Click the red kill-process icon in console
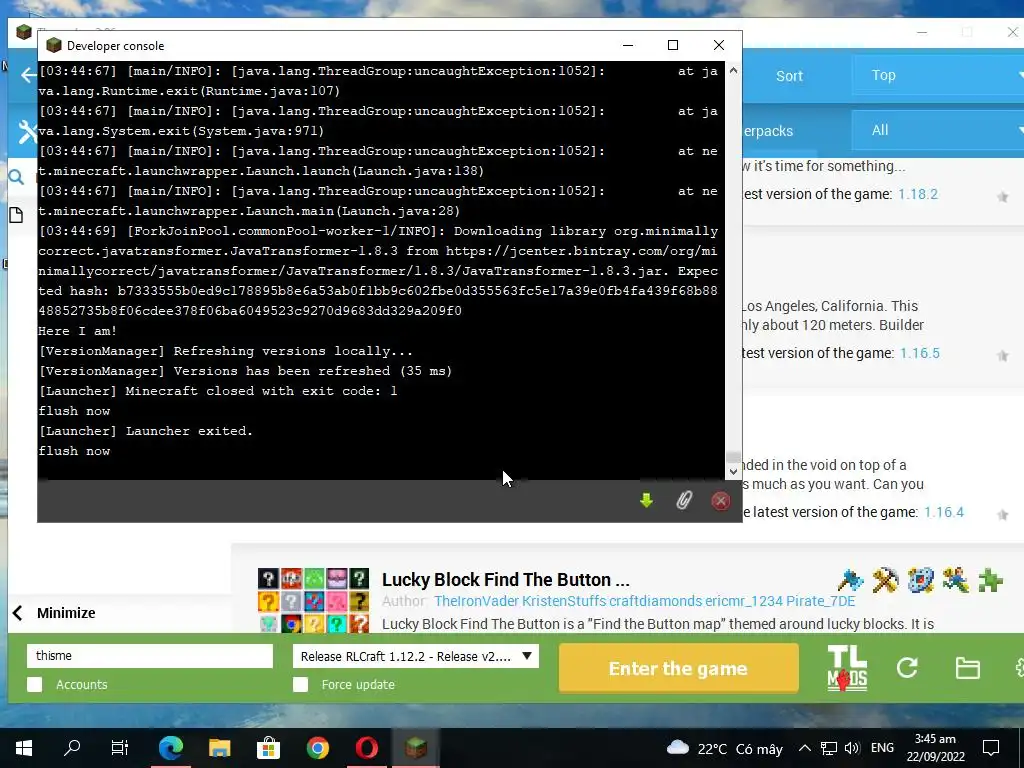 [x=720, y=501]
